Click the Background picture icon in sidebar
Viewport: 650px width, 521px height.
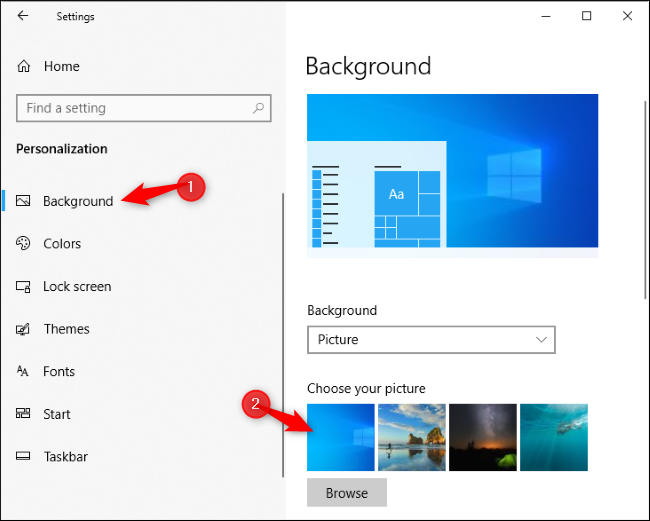23,201
